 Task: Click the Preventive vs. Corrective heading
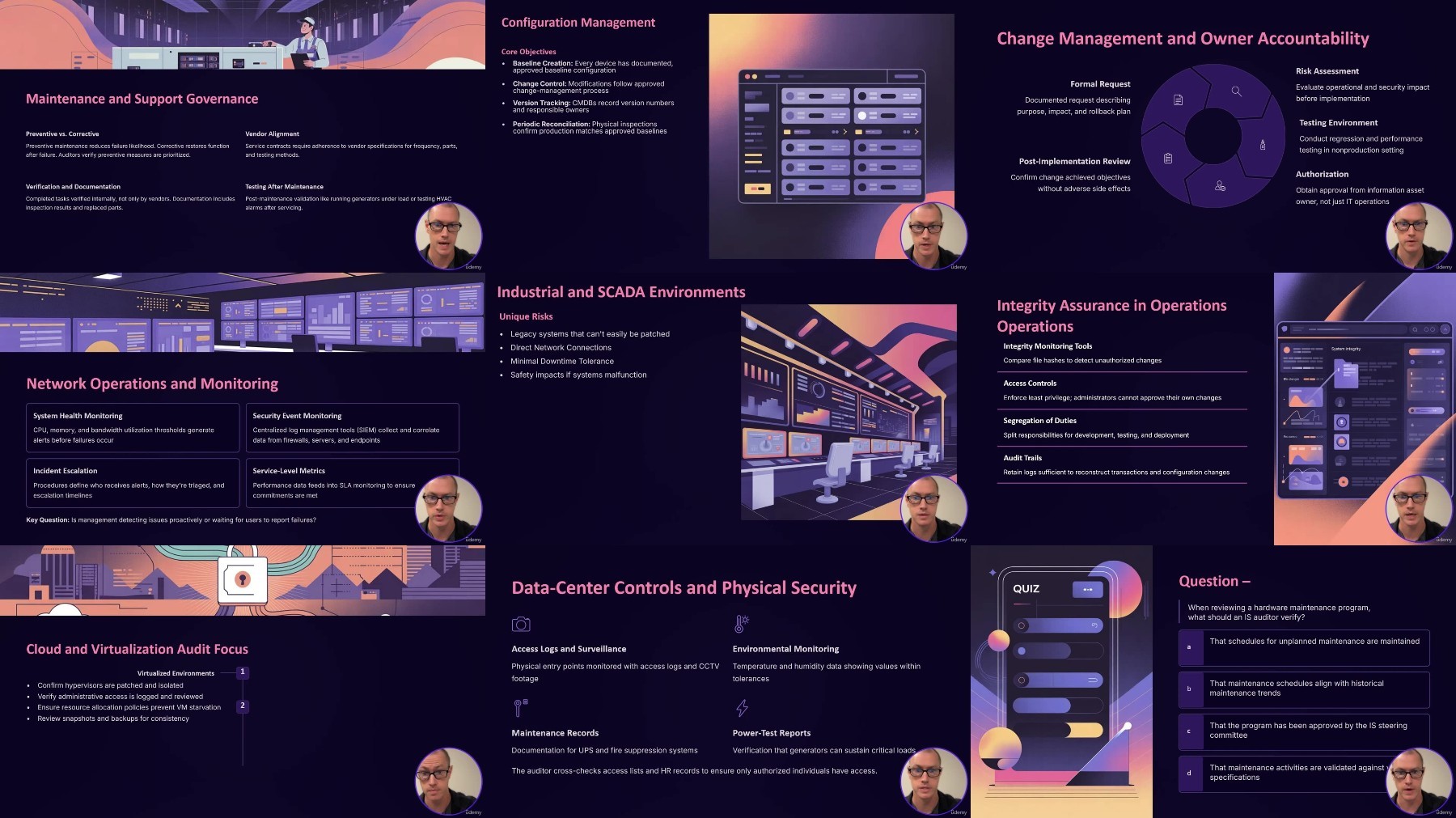tap(62, 134)
